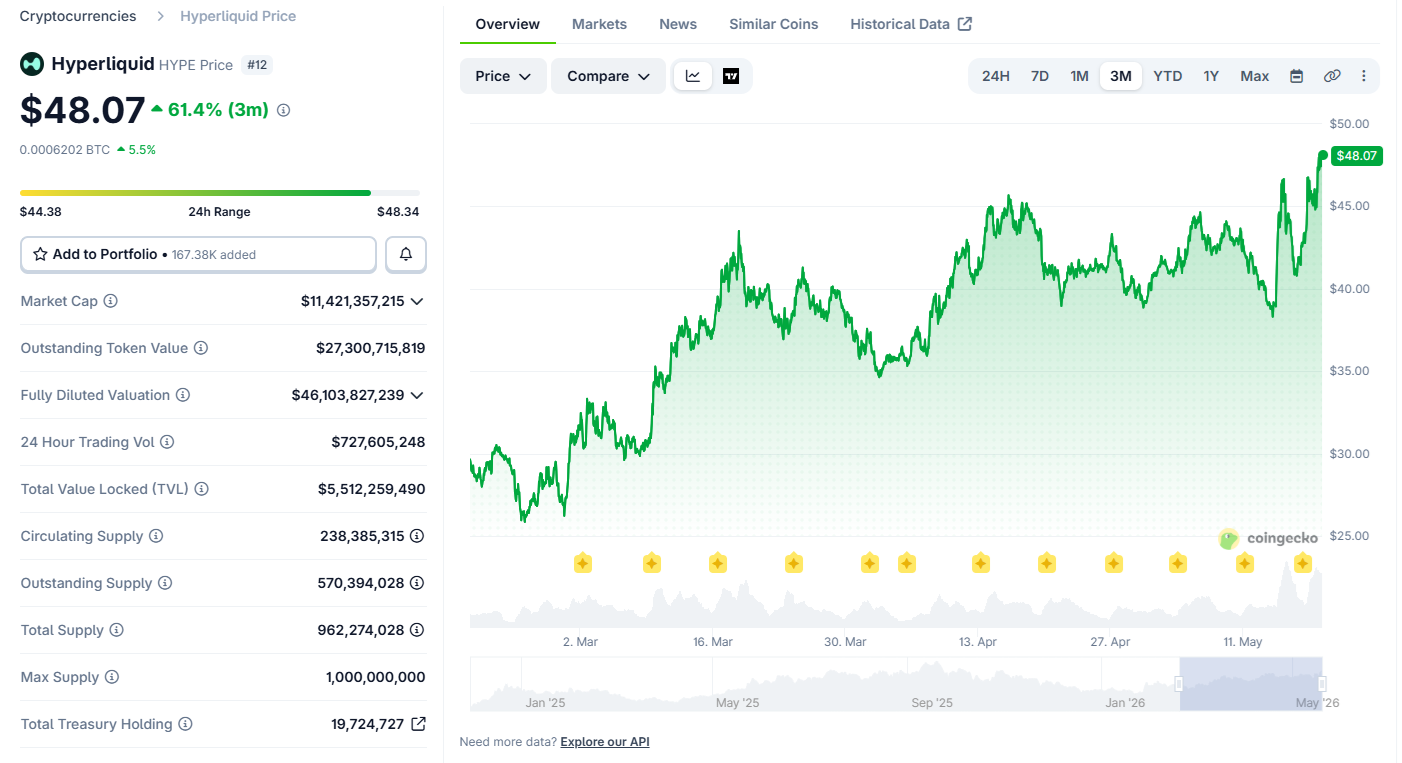Screen dimensions: 1402x763
Task: Click the price alert bell icon
Action: [406, 254]
